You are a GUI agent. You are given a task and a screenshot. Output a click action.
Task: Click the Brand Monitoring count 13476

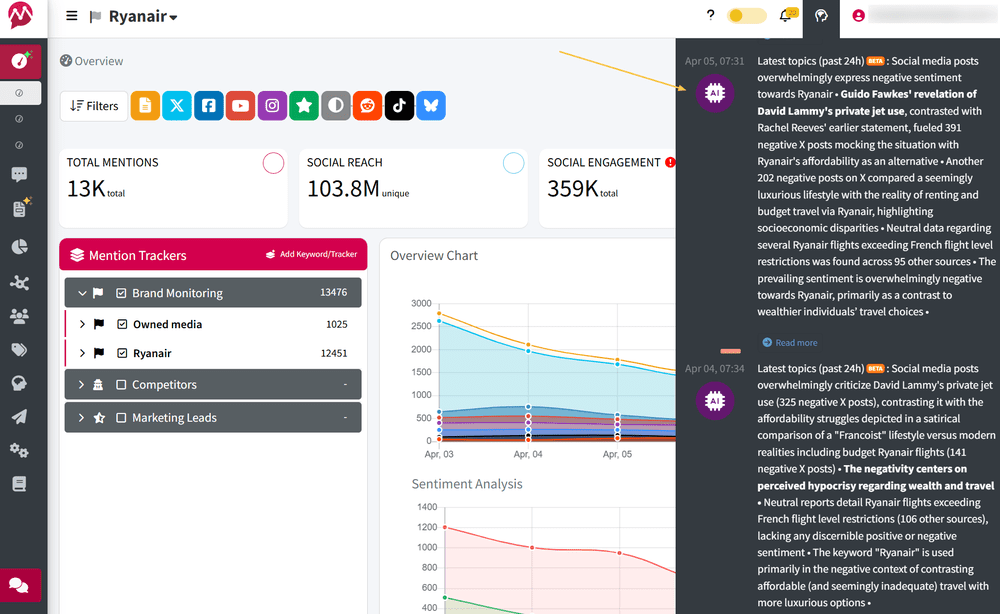(334, 293)
